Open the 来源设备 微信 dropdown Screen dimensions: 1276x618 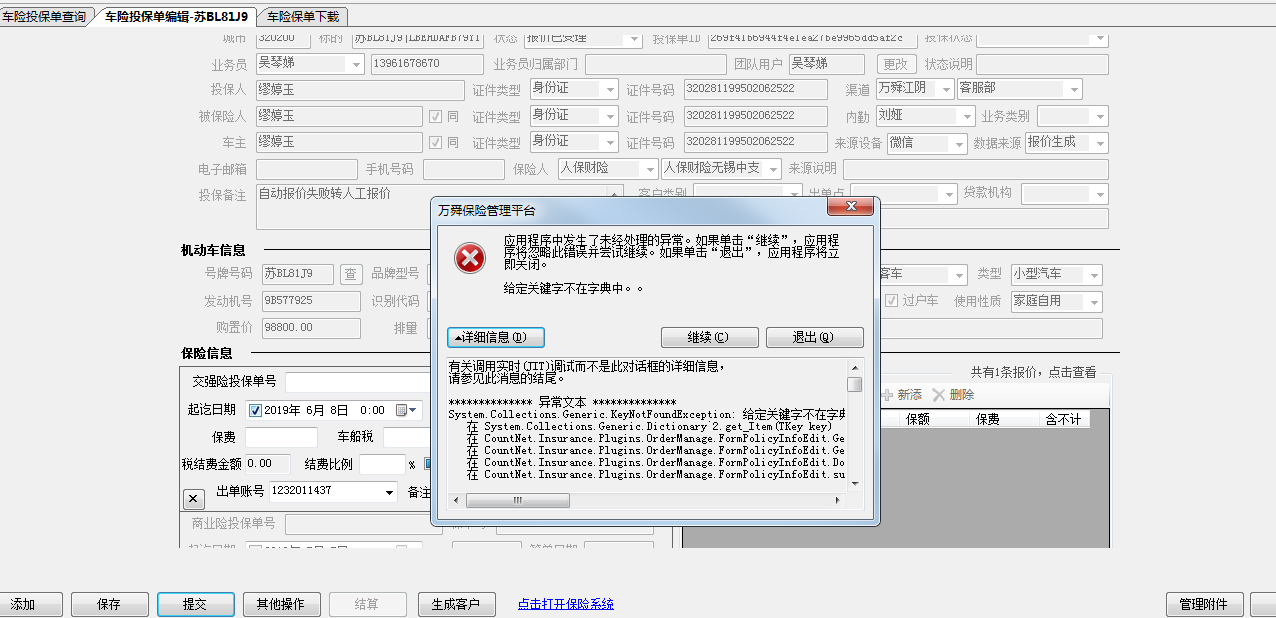click(959, 143)
